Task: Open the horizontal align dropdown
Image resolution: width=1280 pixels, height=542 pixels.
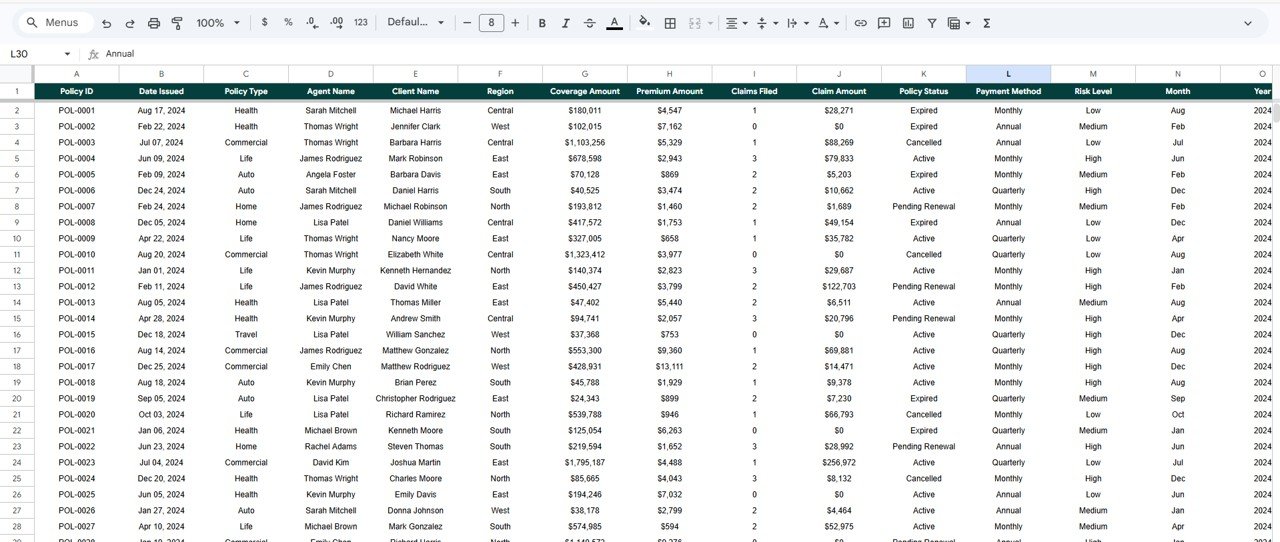Action: (x=737, y=23)
